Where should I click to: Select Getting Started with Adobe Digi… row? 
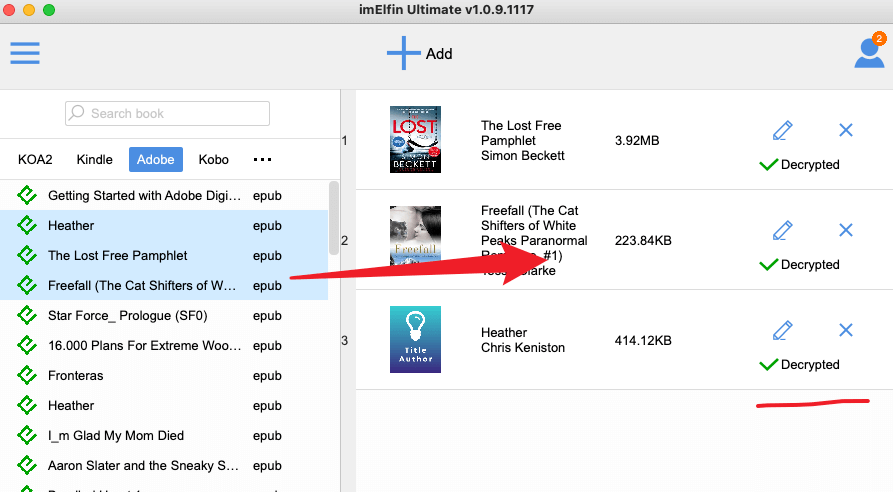[x=164, y=195]
